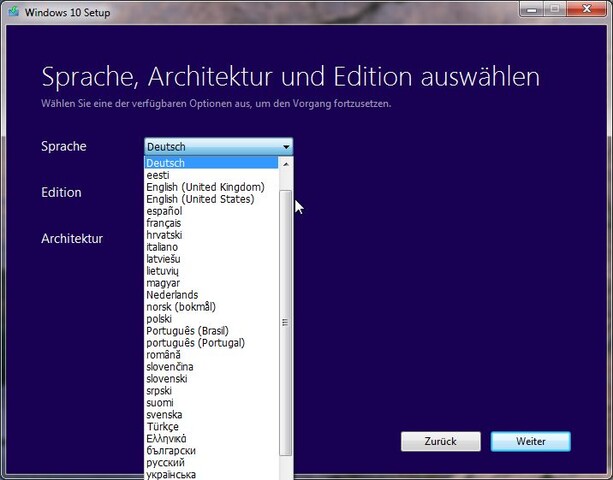The width and height of the screenshot is (613, 480).
Task: Select English (United Kingdom) language
Action: coord(212,187)
